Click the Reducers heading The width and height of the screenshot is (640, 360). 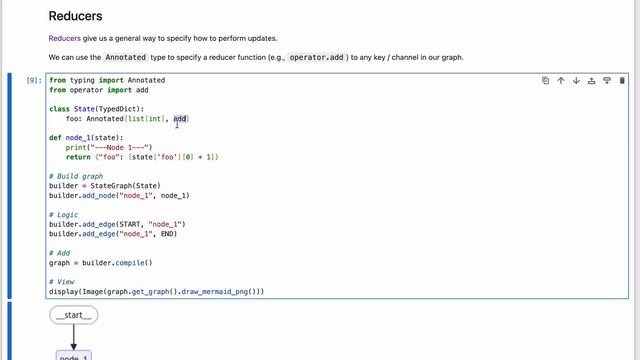[x=76, y=16]
